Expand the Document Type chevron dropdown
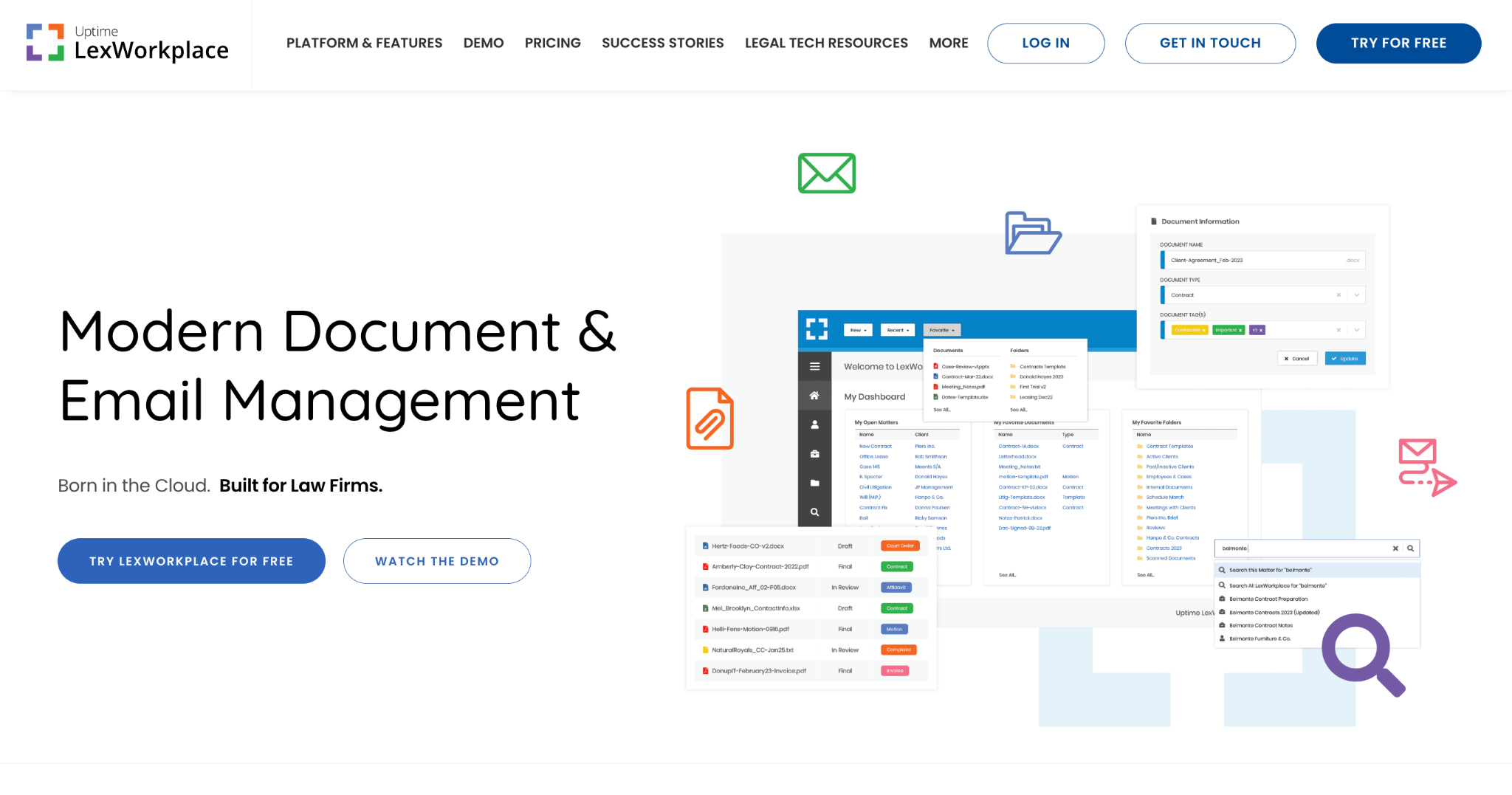The image size is (1512, 795). pos(1356,295)
